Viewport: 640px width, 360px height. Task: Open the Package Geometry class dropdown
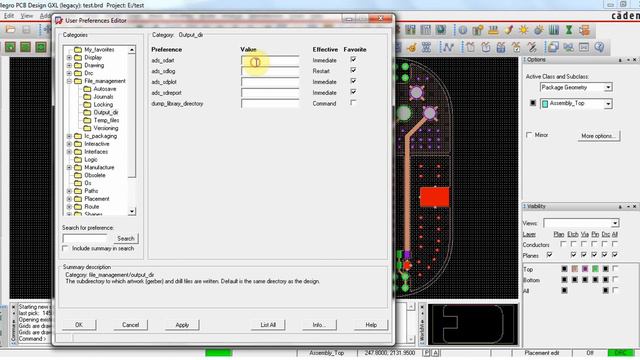click(608, 87)
